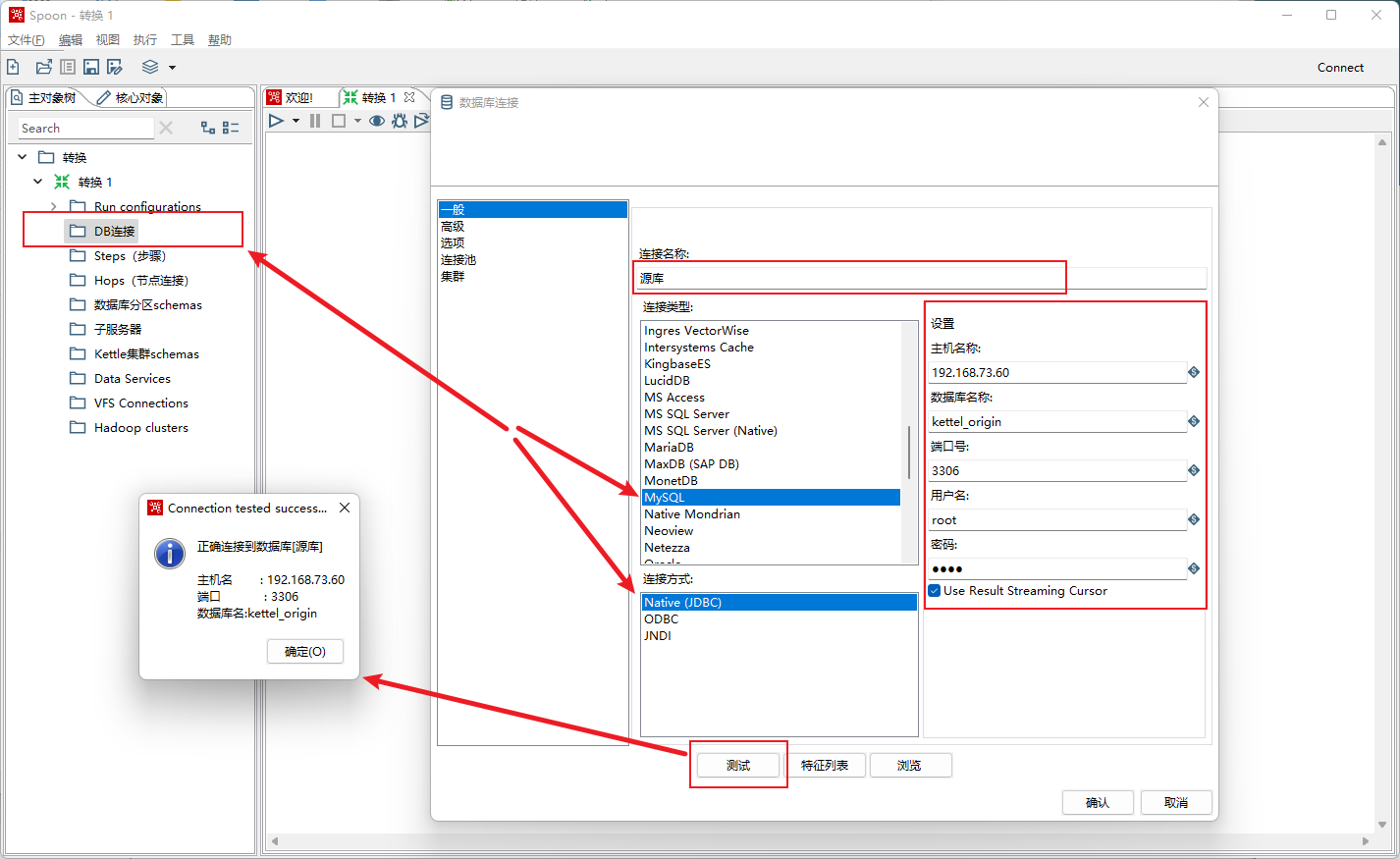Viewport: 1400px width, 859px height.
Task: Click the New file toolbar icon
Action: (13, 67)
